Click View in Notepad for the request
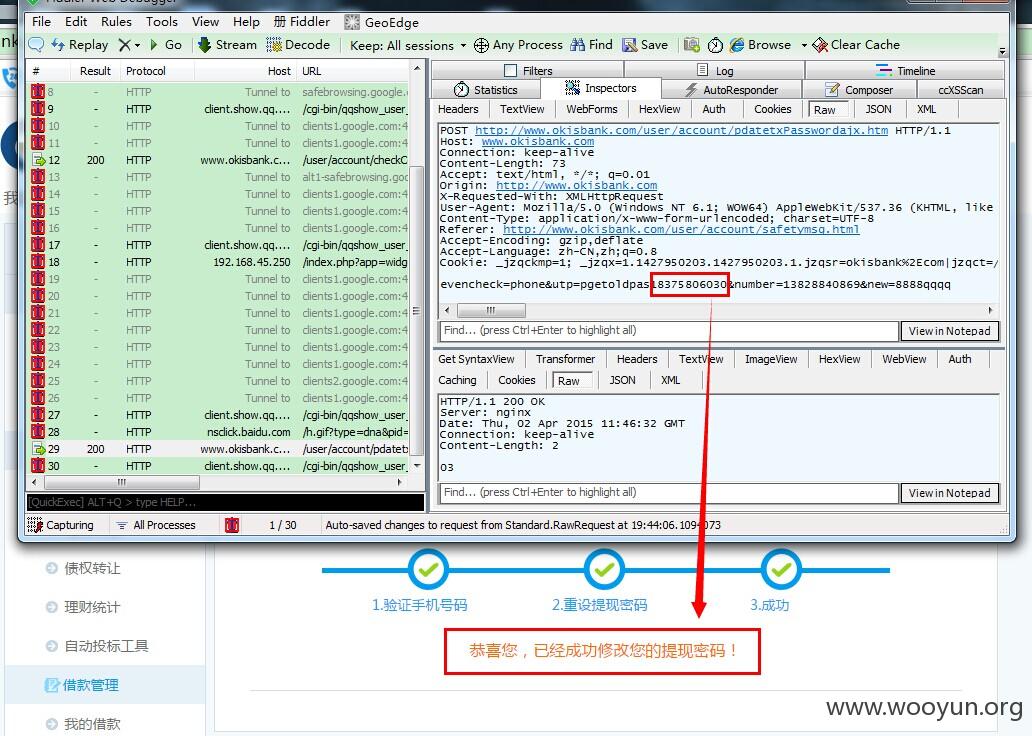This screenshot has height=736, width=1032. coord(949,330)
